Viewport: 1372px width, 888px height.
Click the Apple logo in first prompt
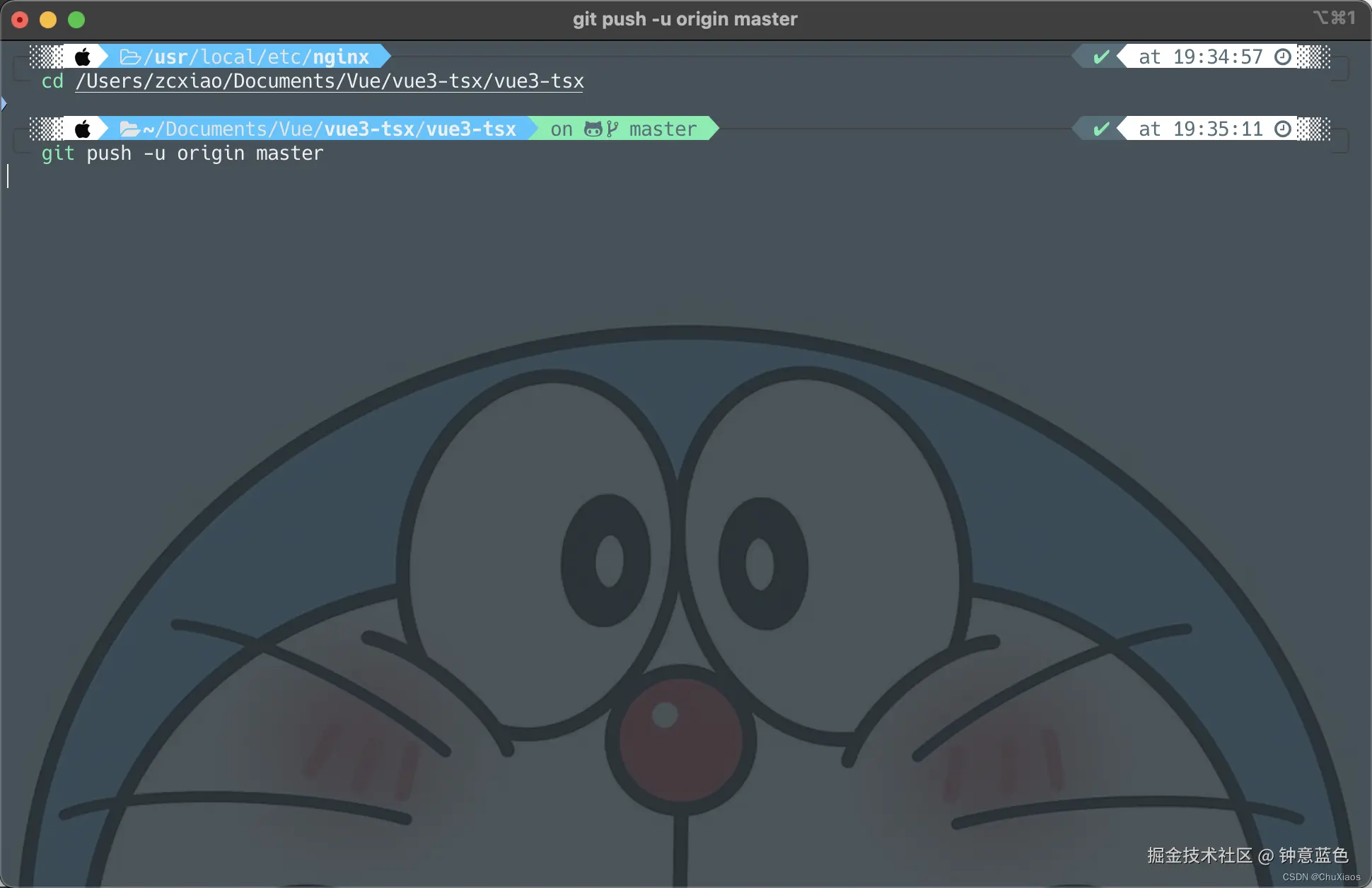point(83,57)
